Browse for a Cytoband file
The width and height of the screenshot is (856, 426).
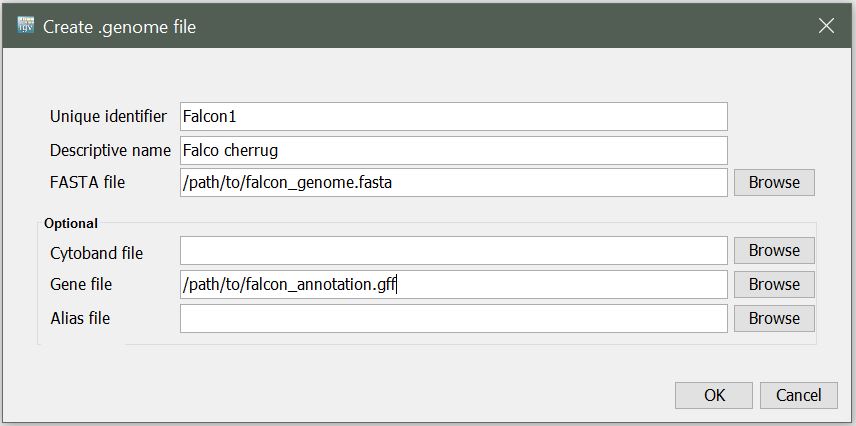pos(774,250)
